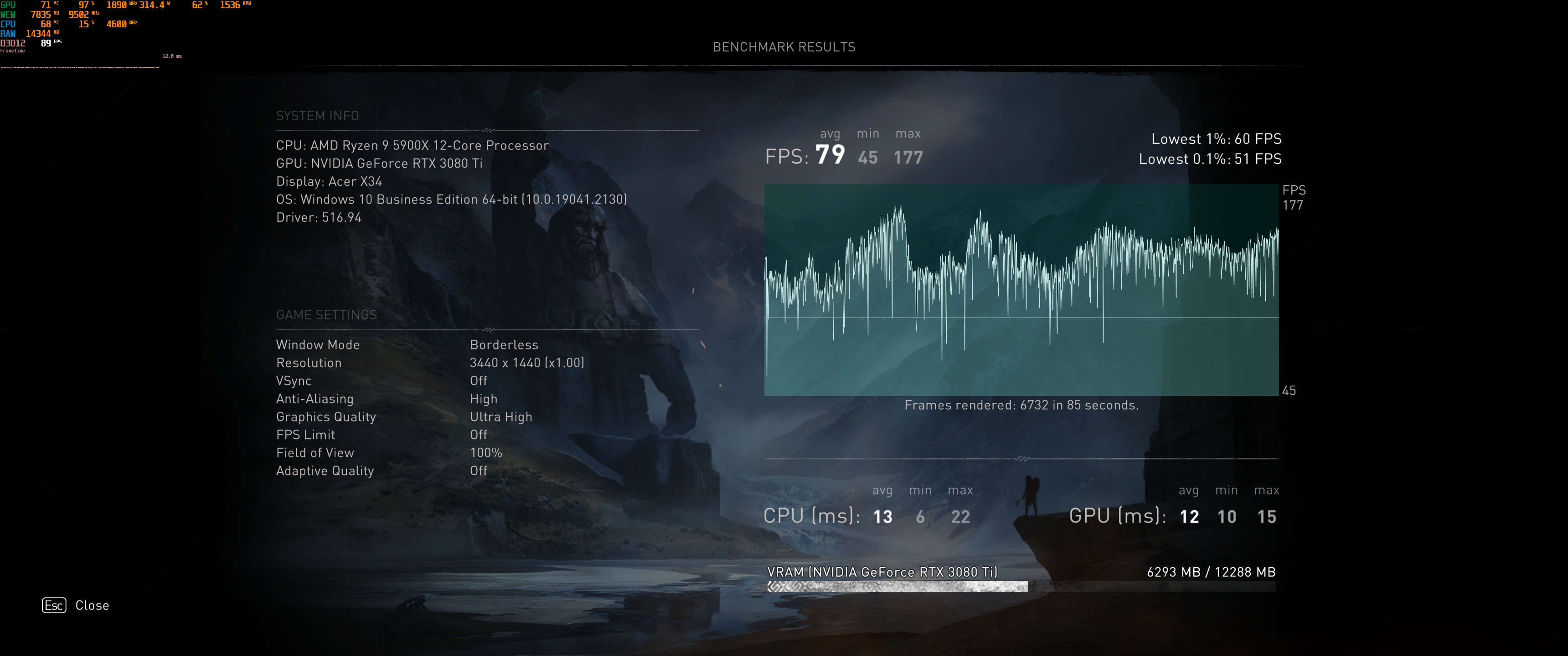Click the Frames rendered text

(x=1021, y=405)
